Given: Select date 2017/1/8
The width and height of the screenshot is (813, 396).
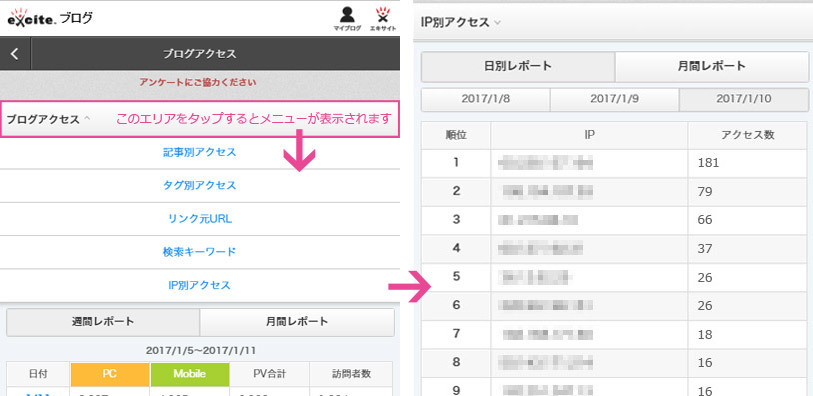Looking at the screenshot, I should pyautogui.click(x=485, y=99).
